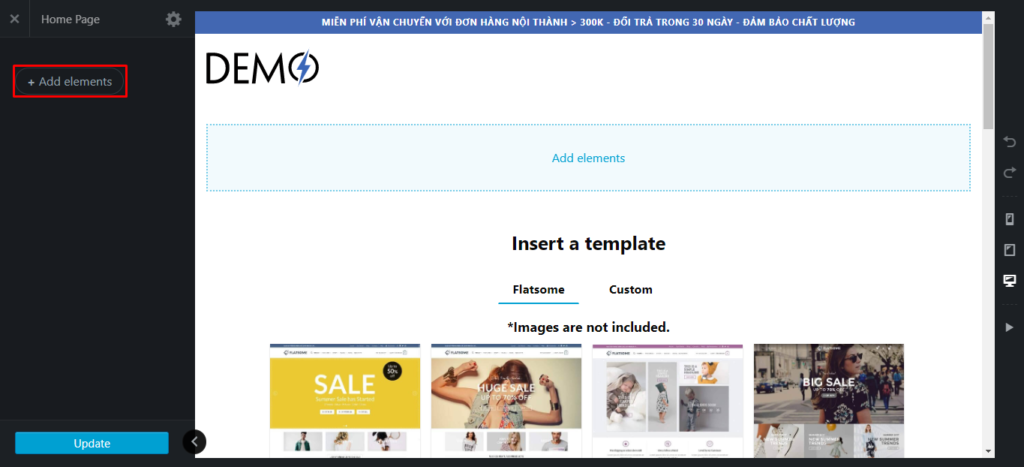The height and width of the screenshot is (467, 1024).
Task: Click the Home Page title in sidebar
Action: pos(70,19)
